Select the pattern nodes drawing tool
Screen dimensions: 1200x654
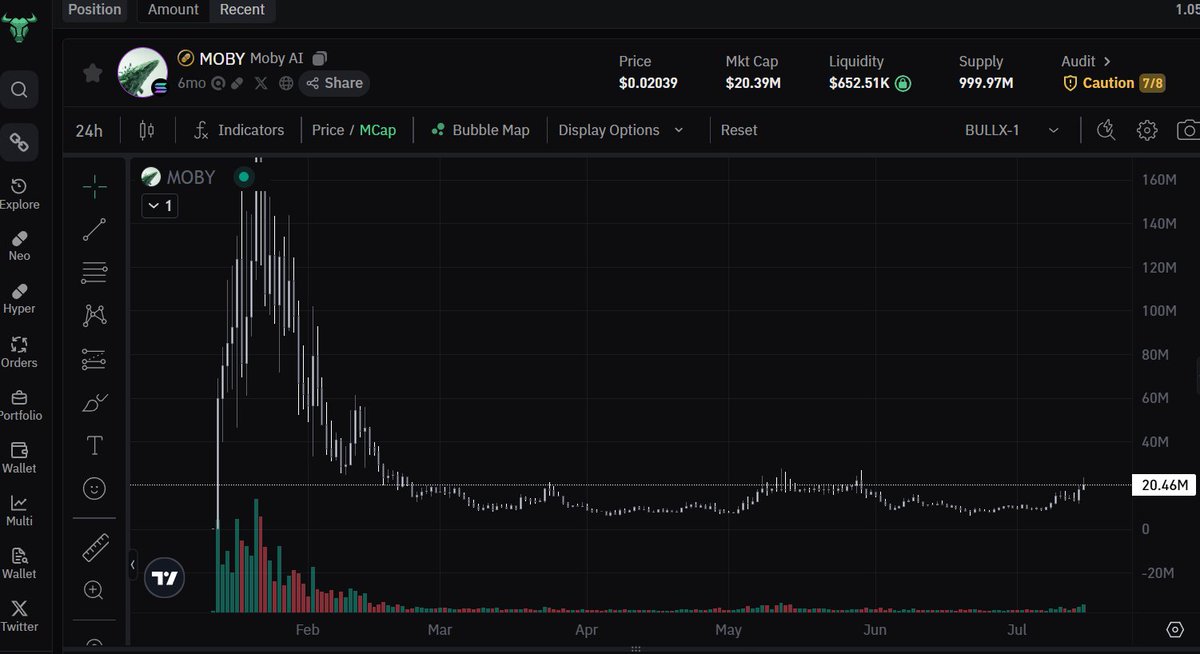tap(95, 315)
